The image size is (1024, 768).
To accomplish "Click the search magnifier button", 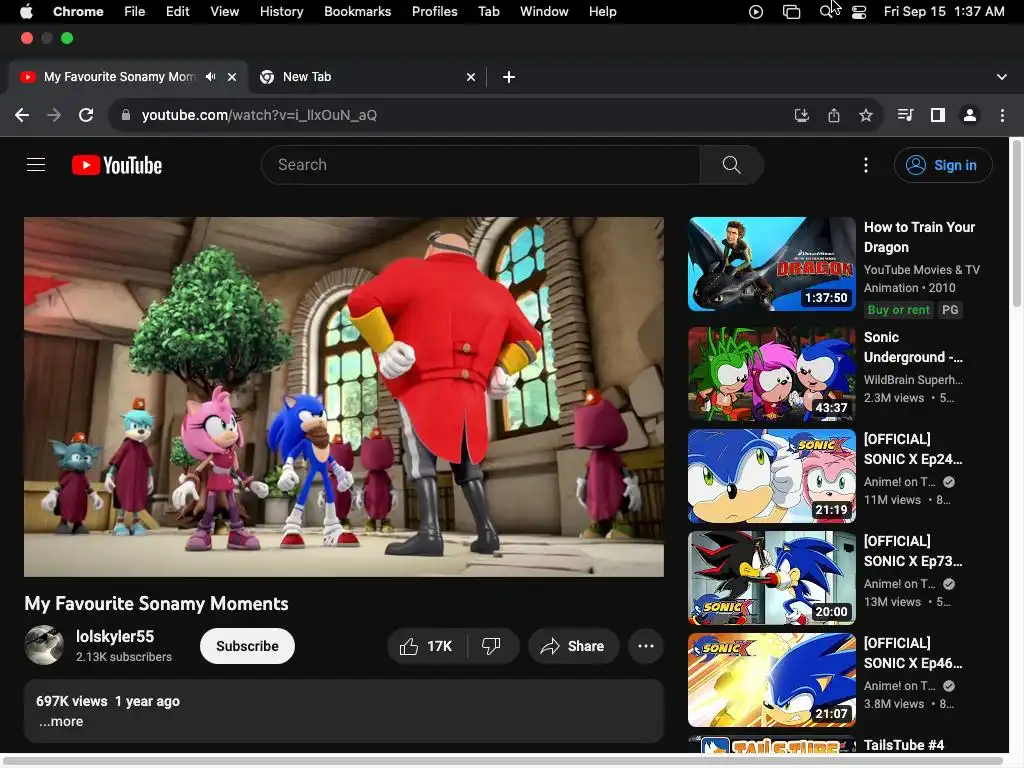I will 731,165.
